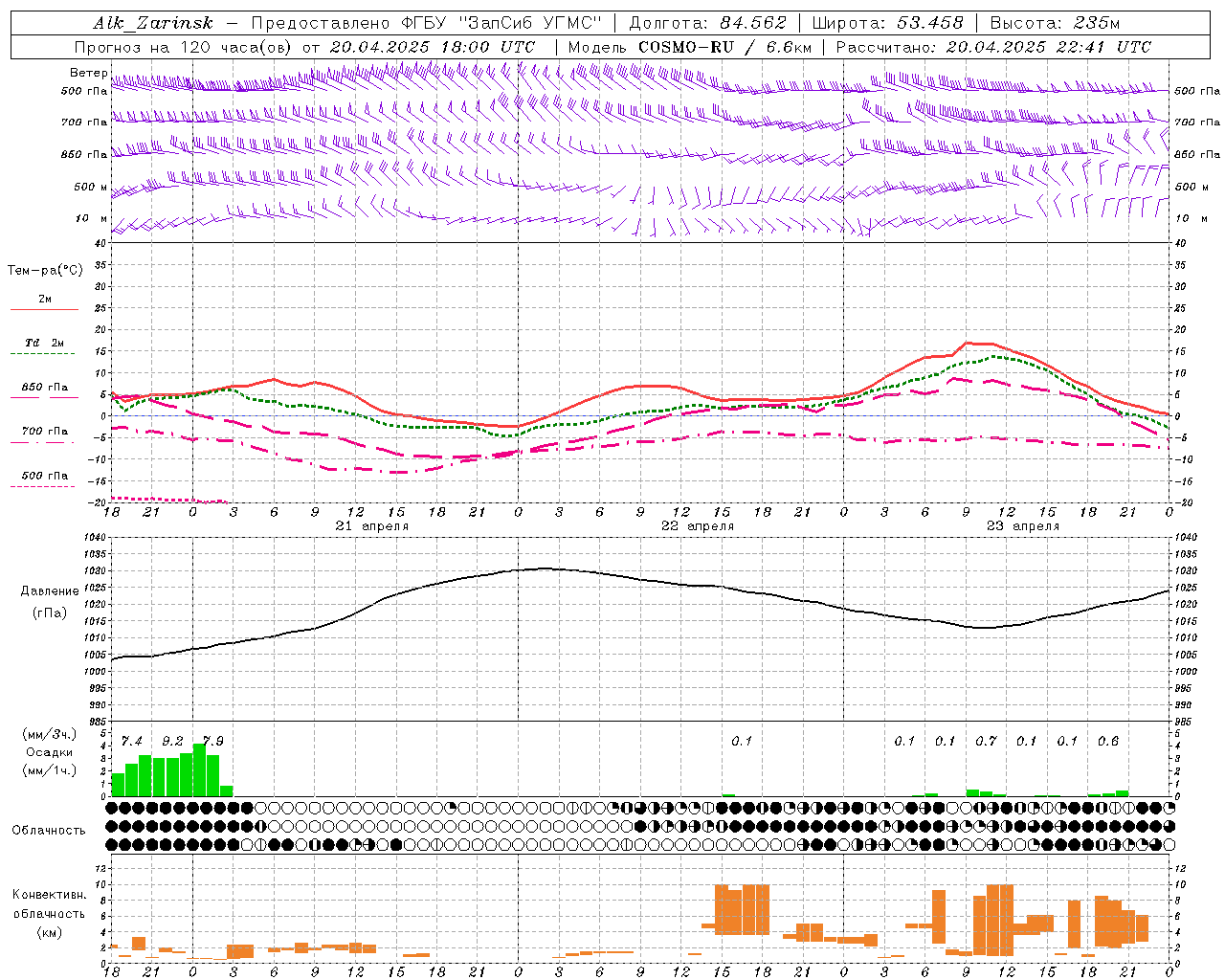Click the Ветер panel label
Screen dimensions: 1225x980
(88, 73)
